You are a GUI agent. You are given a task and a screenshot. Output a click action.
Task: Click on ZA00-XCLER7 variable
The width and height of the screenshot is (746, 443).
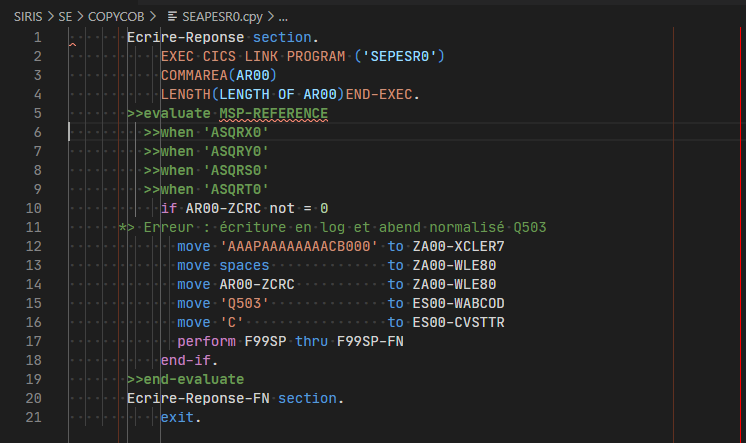click(x=459, y=246)
